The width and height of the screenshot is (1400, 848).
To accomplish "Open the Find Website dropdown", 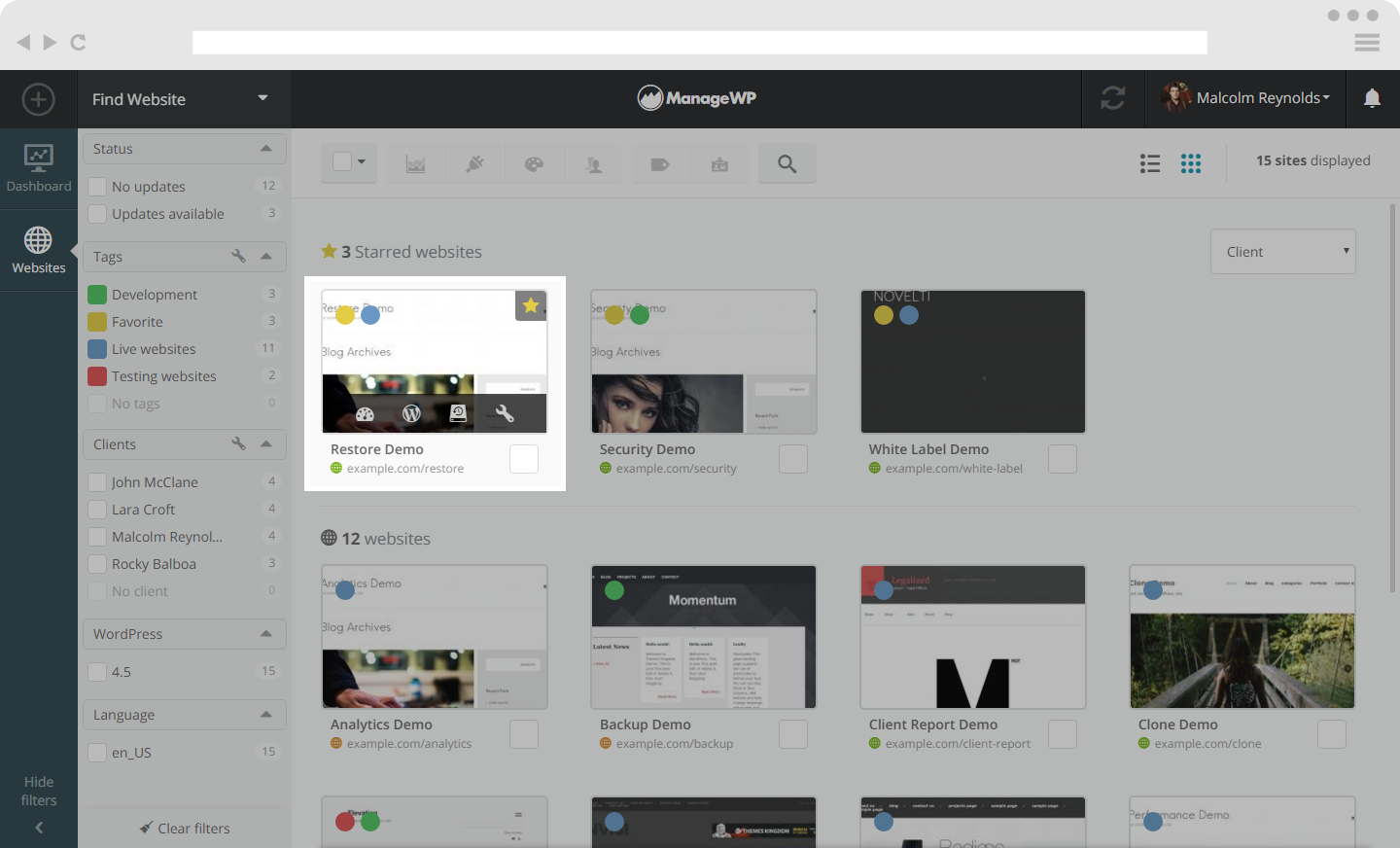I will pos(184,99).
